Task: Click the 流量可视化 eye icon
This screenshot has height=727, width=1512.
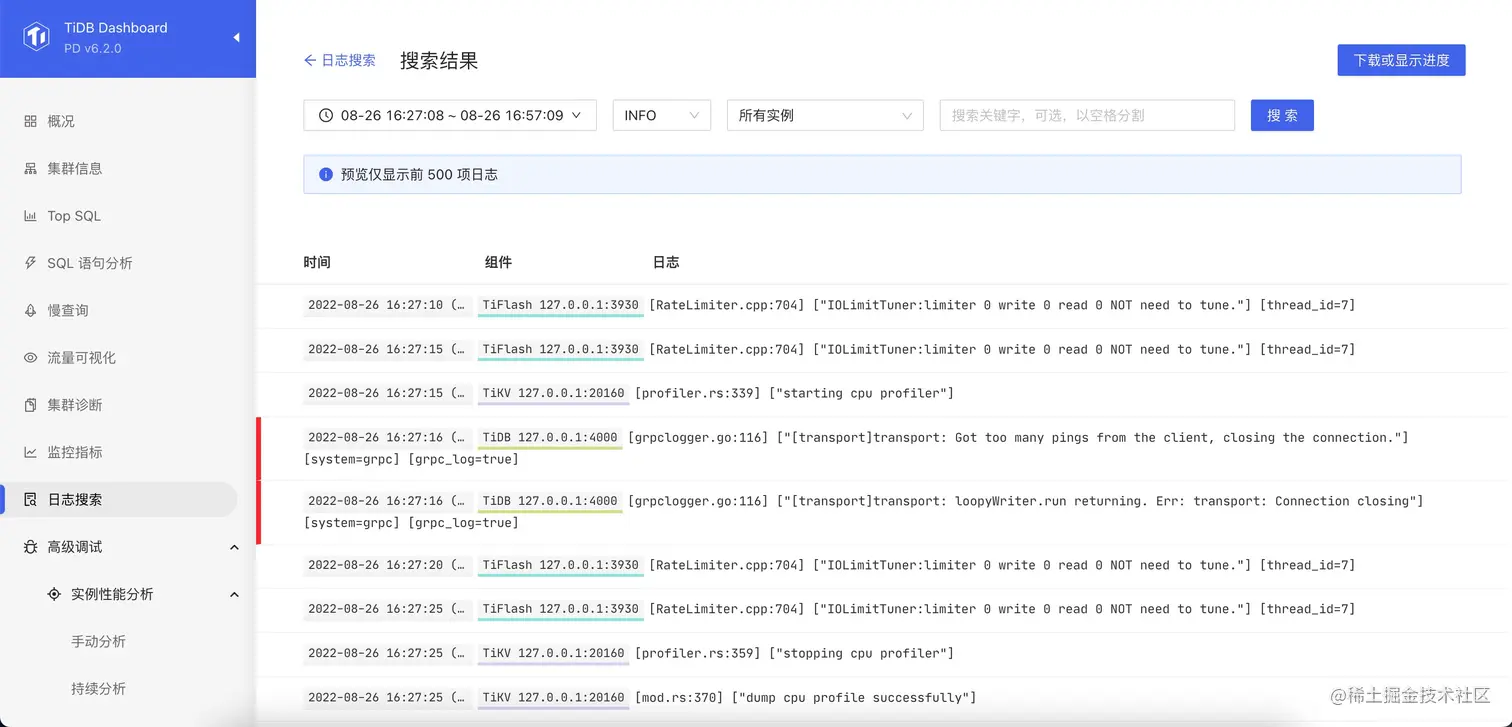Action: click(30, 358)
